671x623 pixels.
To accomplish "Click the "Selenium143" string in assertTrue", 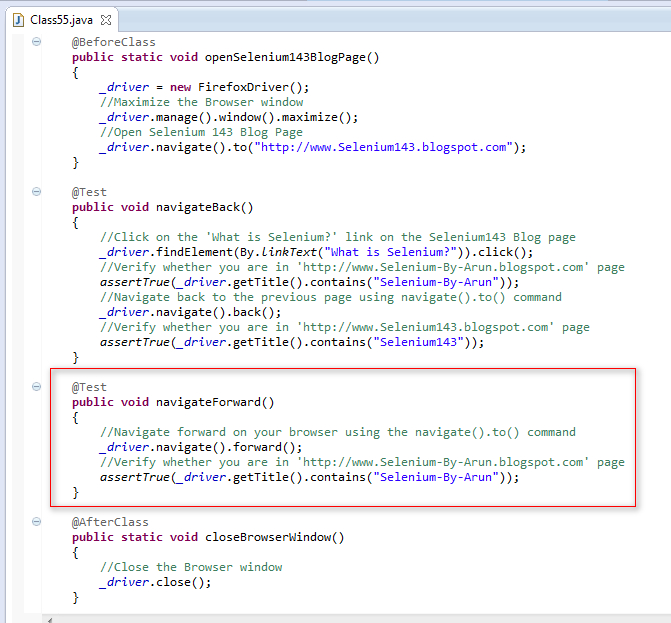I will click(419, 342).
